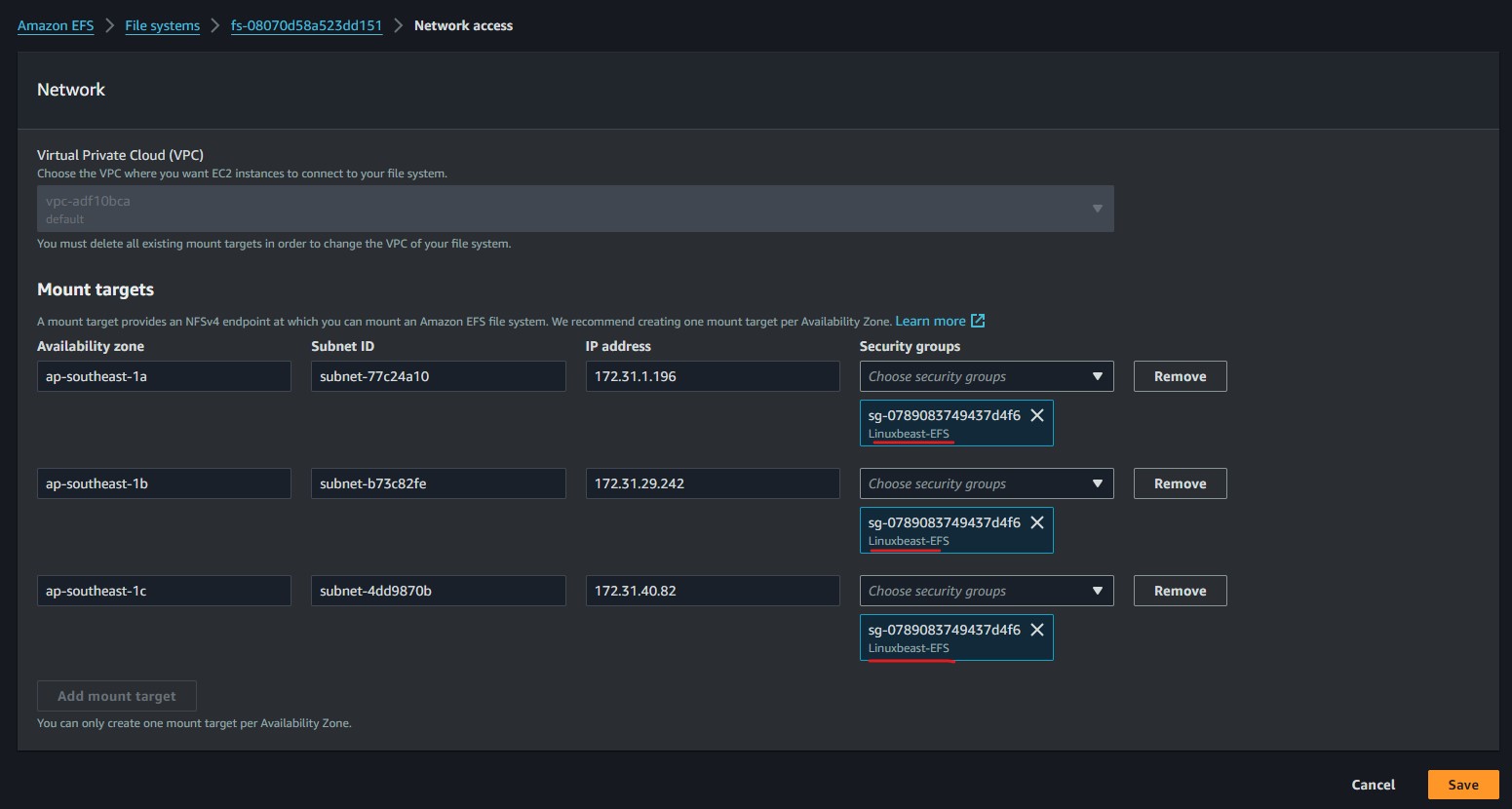Cancel the network configuration changes
This screenshot has height=809, width=1512.
coord(1373,785)
